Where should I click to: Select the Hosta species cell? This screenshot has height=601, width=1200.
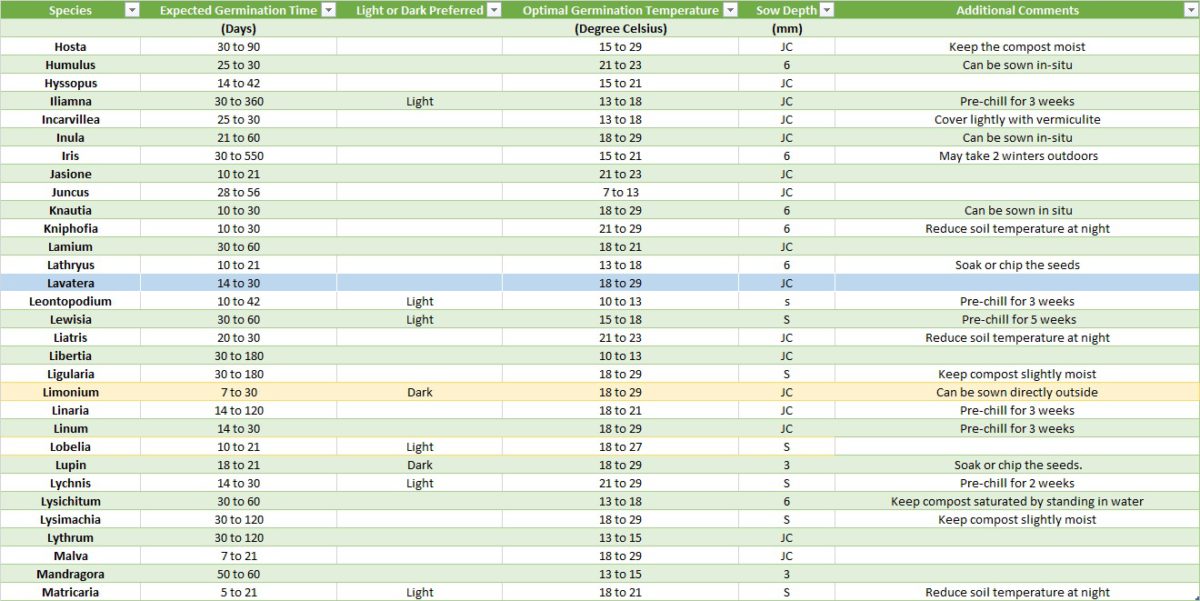click(70, 47)
